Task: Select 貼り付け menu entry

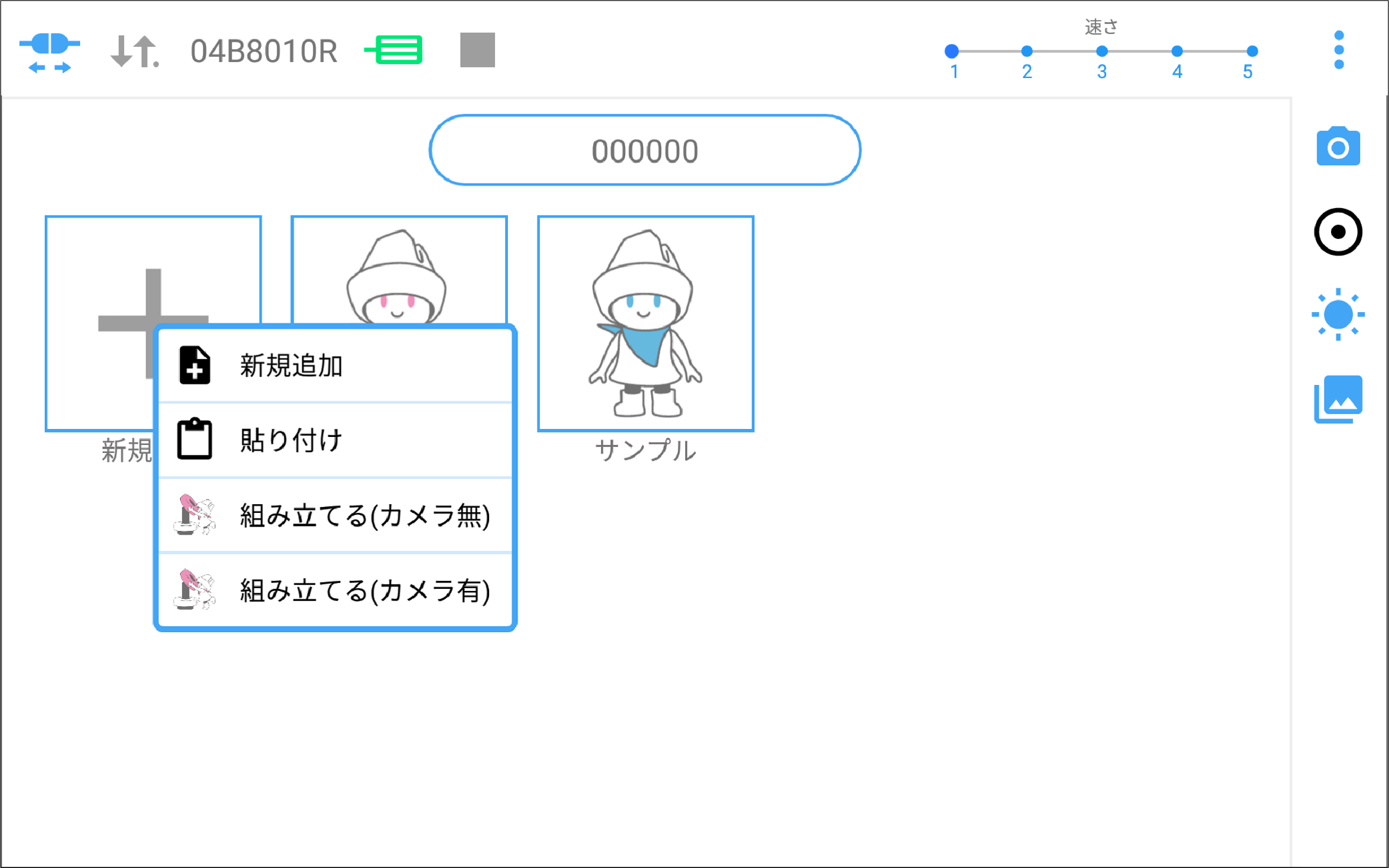Action: coord(335,440)
